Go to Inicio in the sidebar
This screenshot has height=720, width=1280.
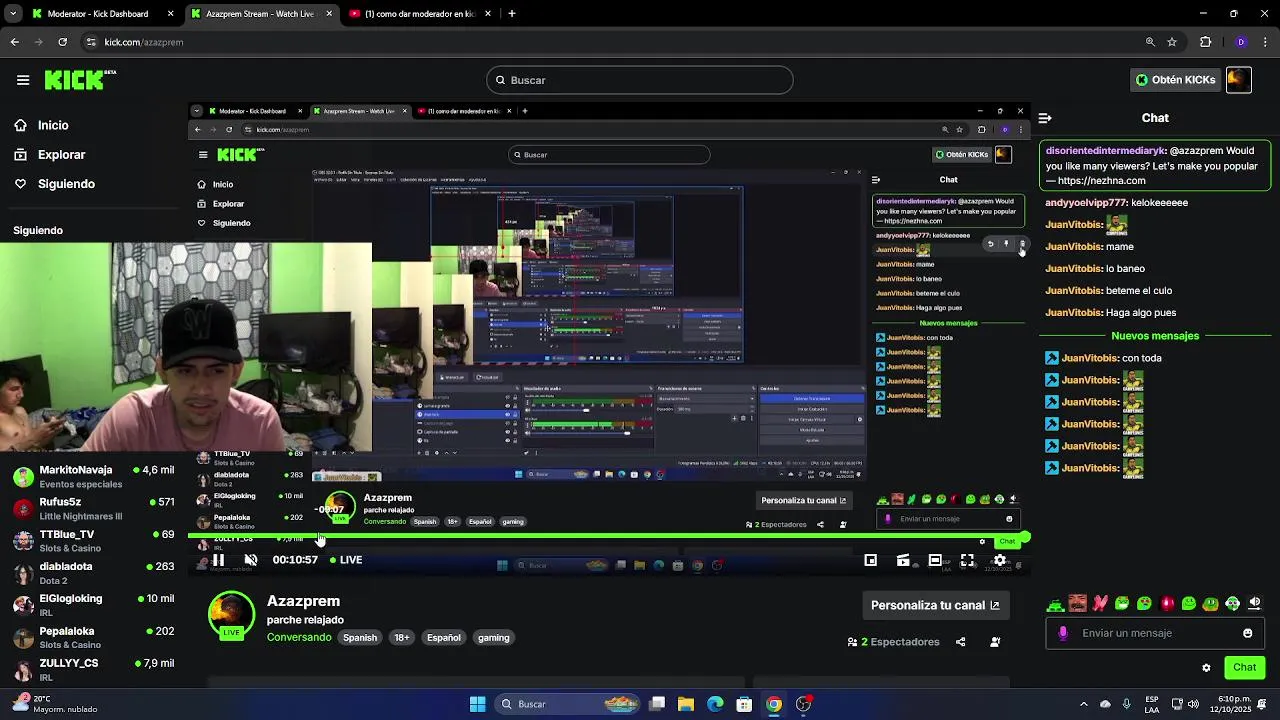coord(41,125)
